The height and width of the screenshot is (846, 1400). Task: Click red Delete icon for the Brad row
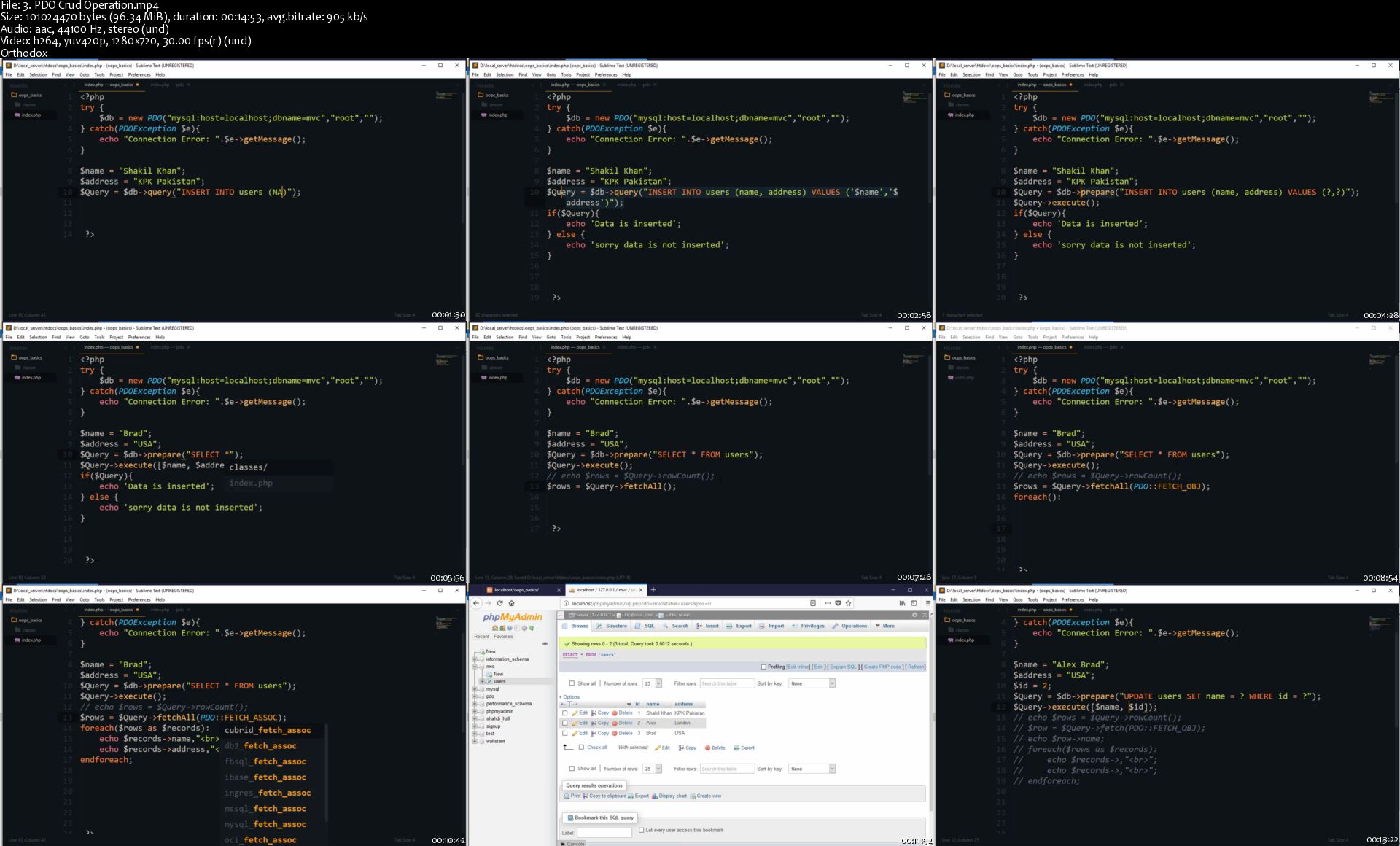tap(615, 734)
